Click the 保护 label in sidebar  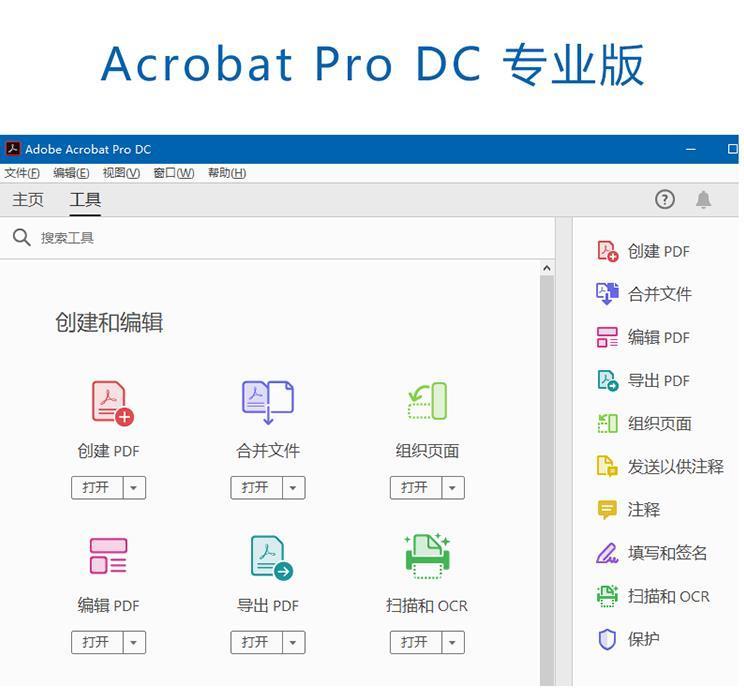click(x=643, y=639)
